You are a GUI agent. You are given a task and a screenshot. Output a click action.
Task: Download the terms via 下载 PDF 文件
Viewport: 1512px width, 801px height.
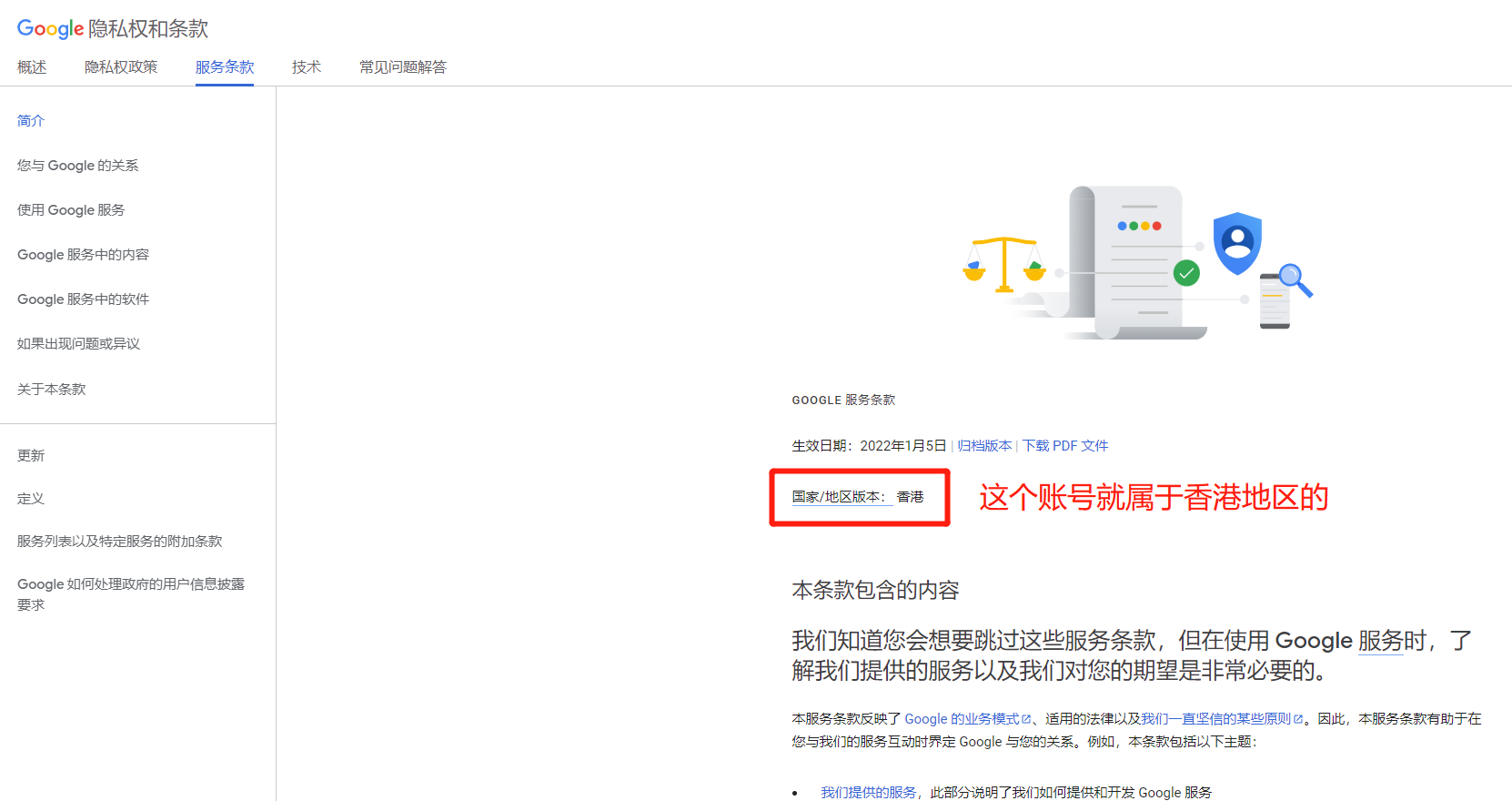1065,446
